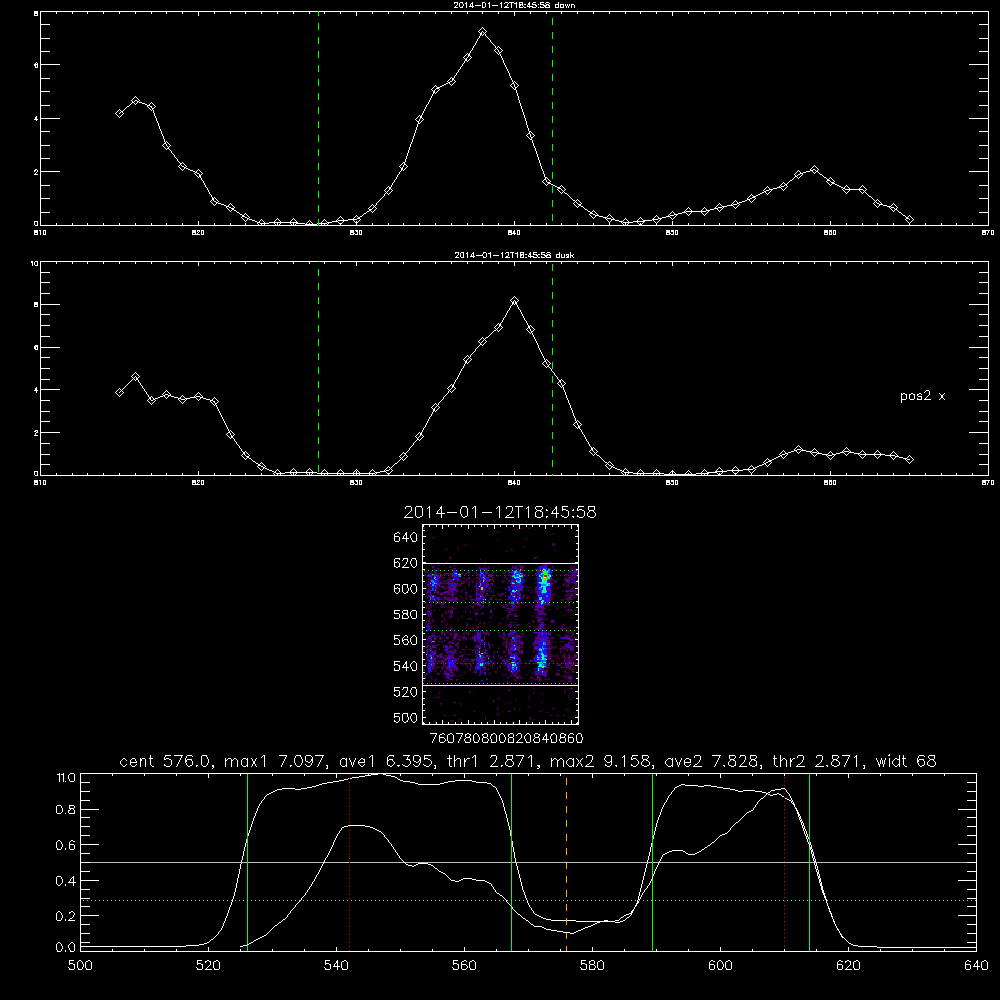Image resolution: width=1000 pixels, height=1000 pixels.
Task: Click y-axis label '0.8' of bottom plot
Action: point(66,810)
